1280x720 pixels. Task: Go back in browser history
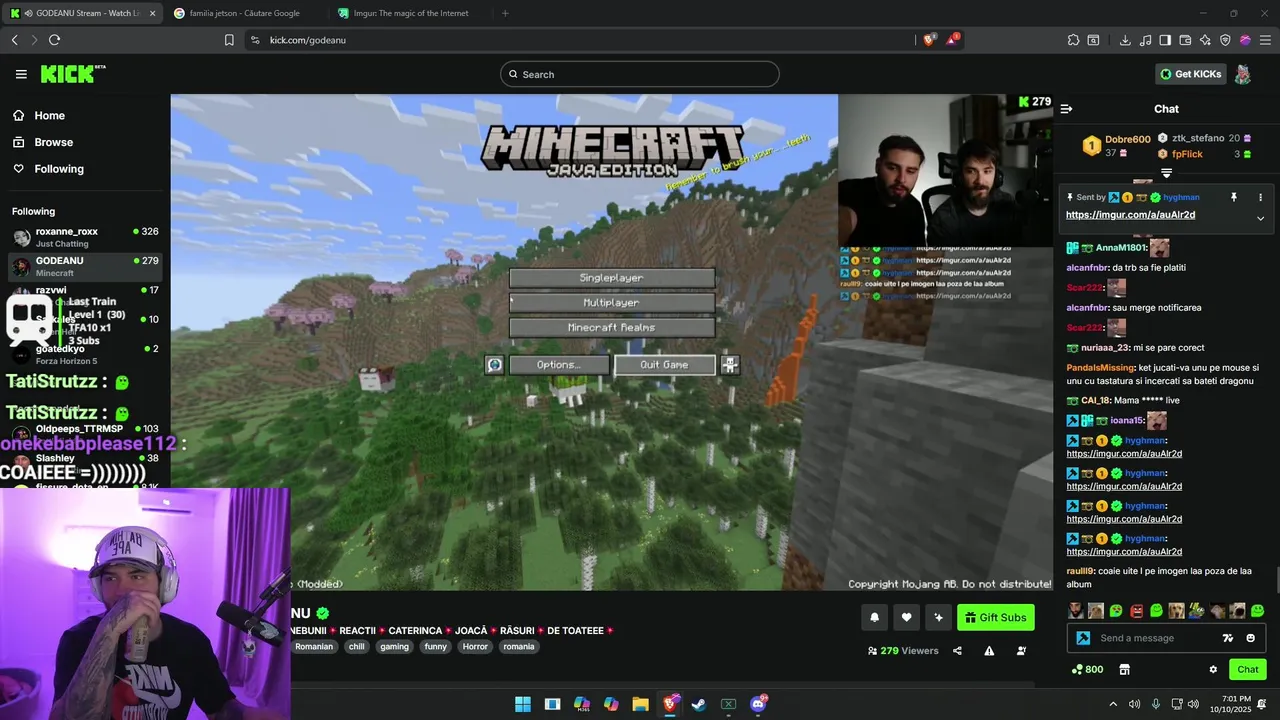[14, 40]
